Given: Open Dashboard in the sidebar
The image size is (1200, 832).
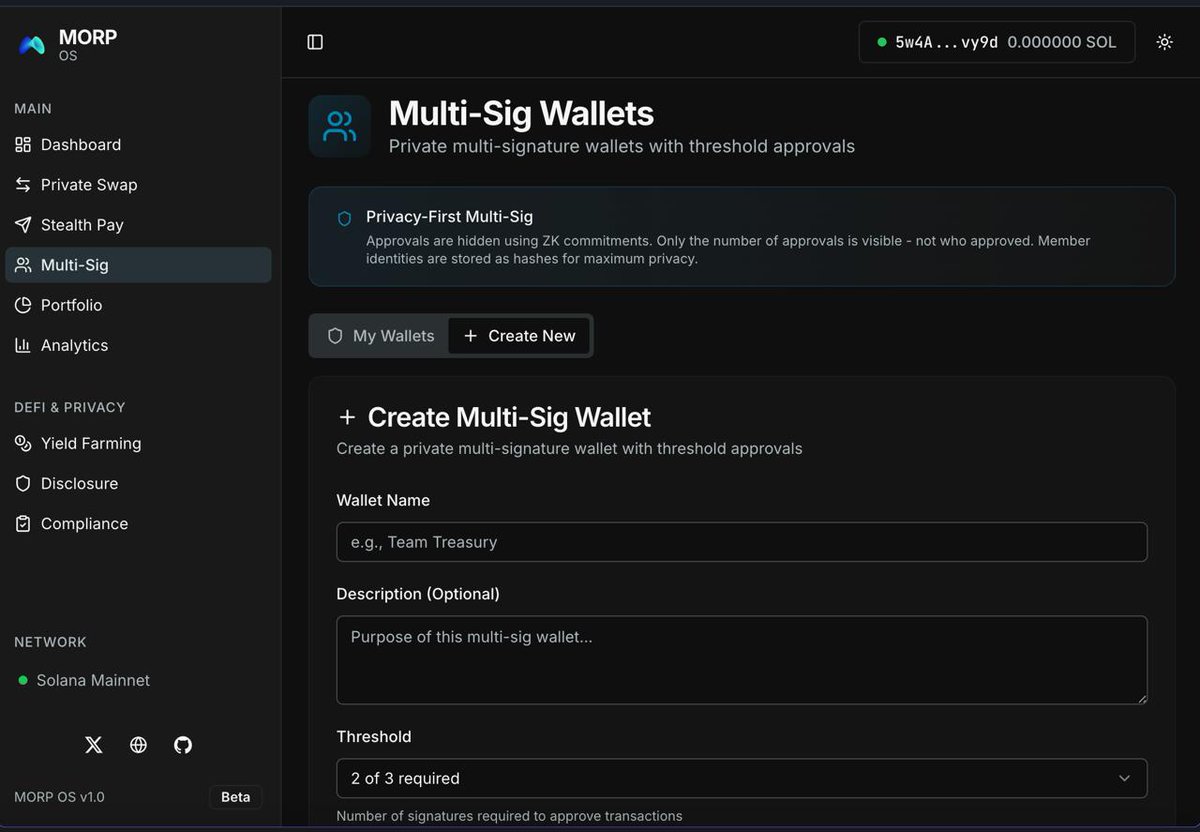Looking at the screenshot, I should (138, 145).
